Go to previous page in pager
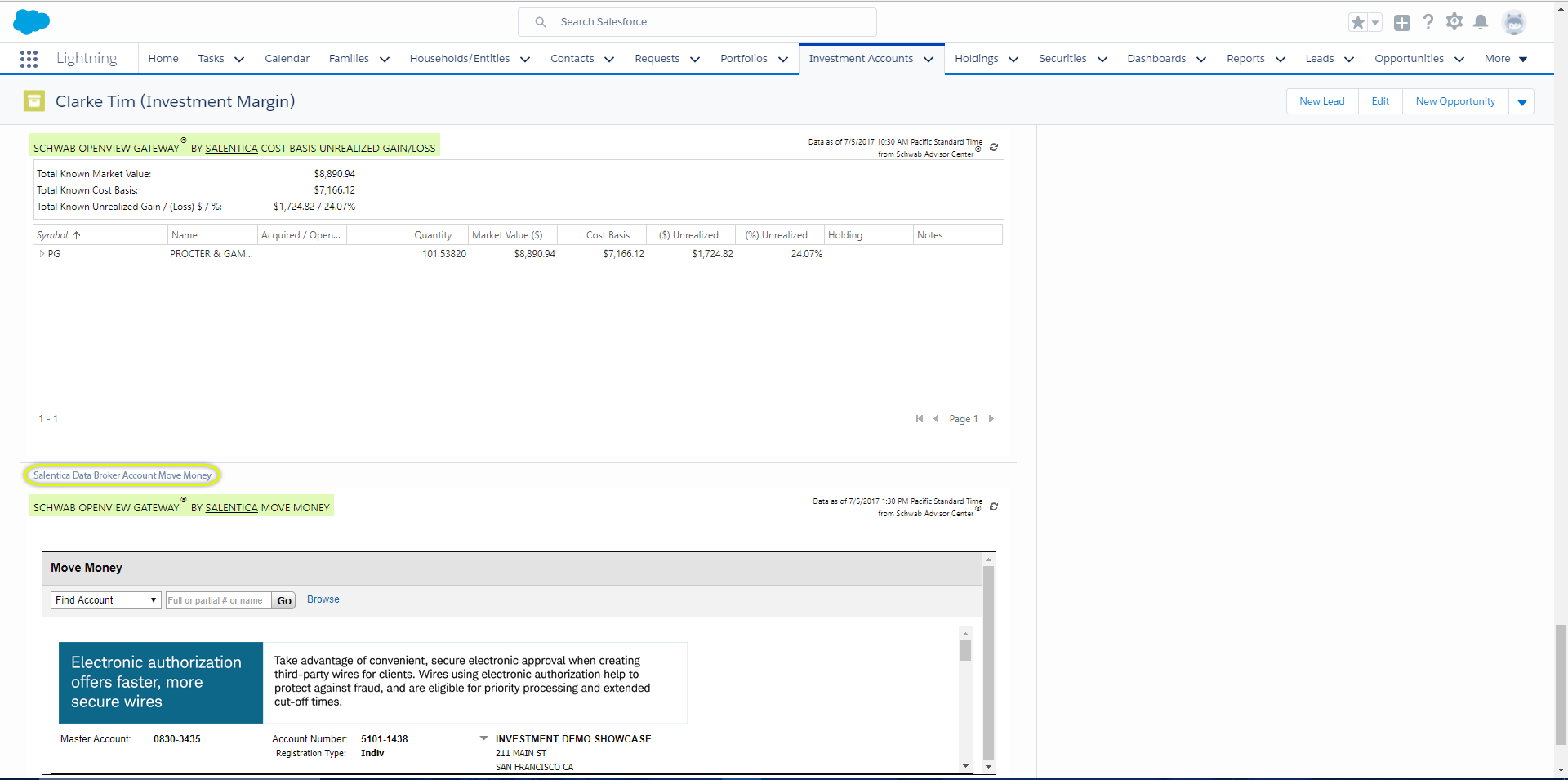The image size is (1568, 780). 936,419
